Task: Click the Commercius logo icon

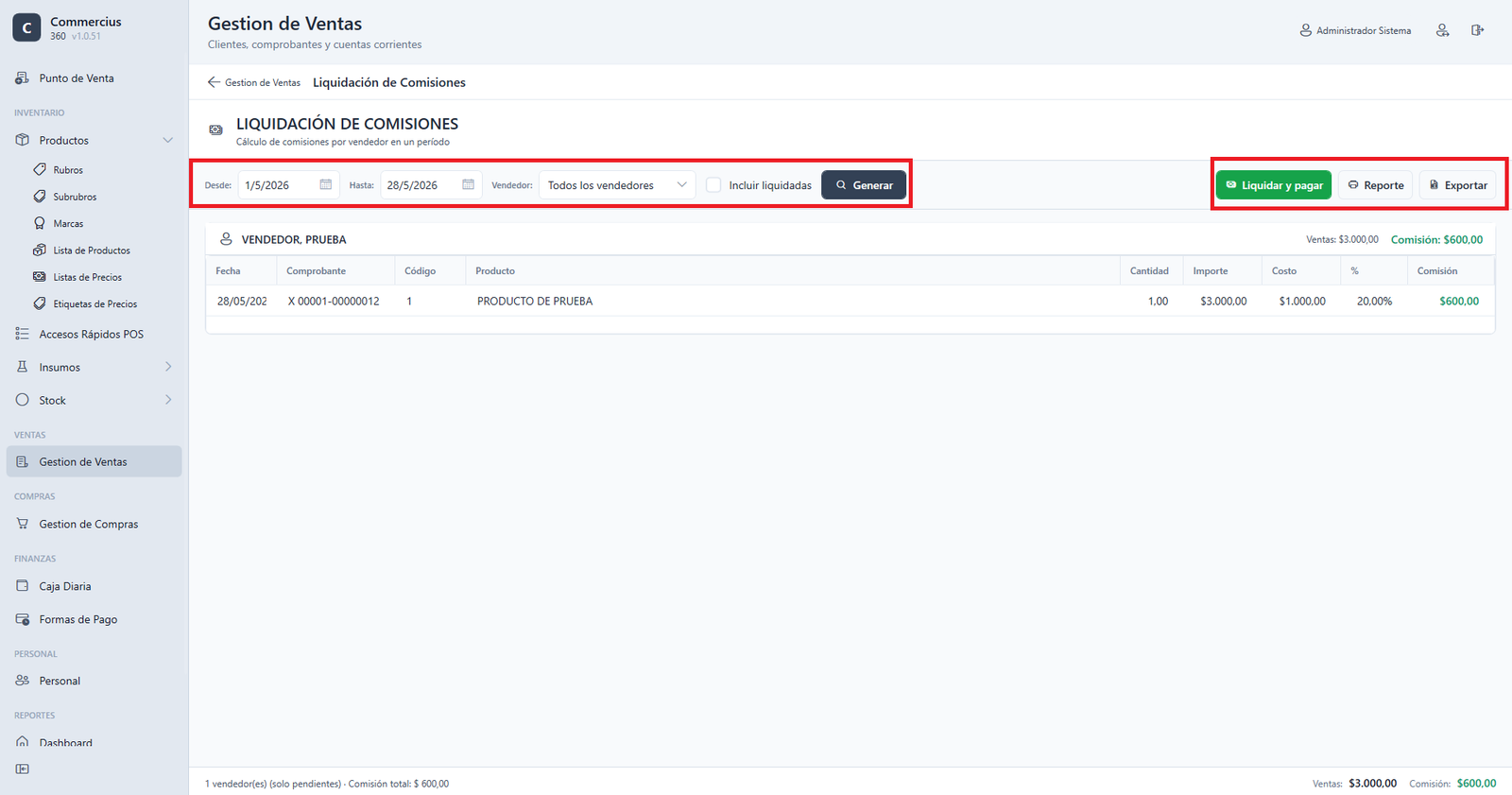Action: (26, 28)
